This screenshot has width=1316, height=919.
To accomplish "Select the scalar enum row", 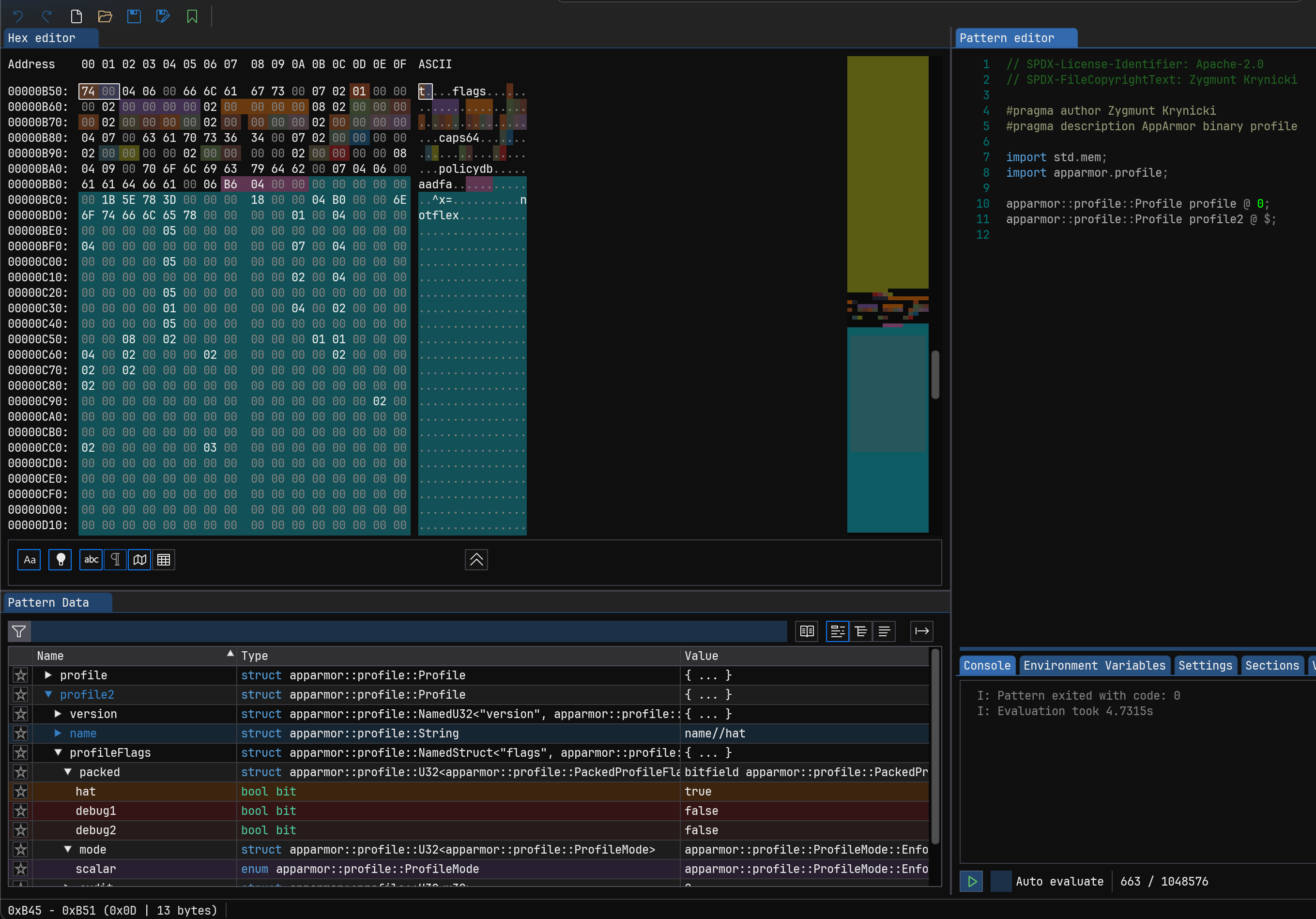I will [x=470, y=869].
